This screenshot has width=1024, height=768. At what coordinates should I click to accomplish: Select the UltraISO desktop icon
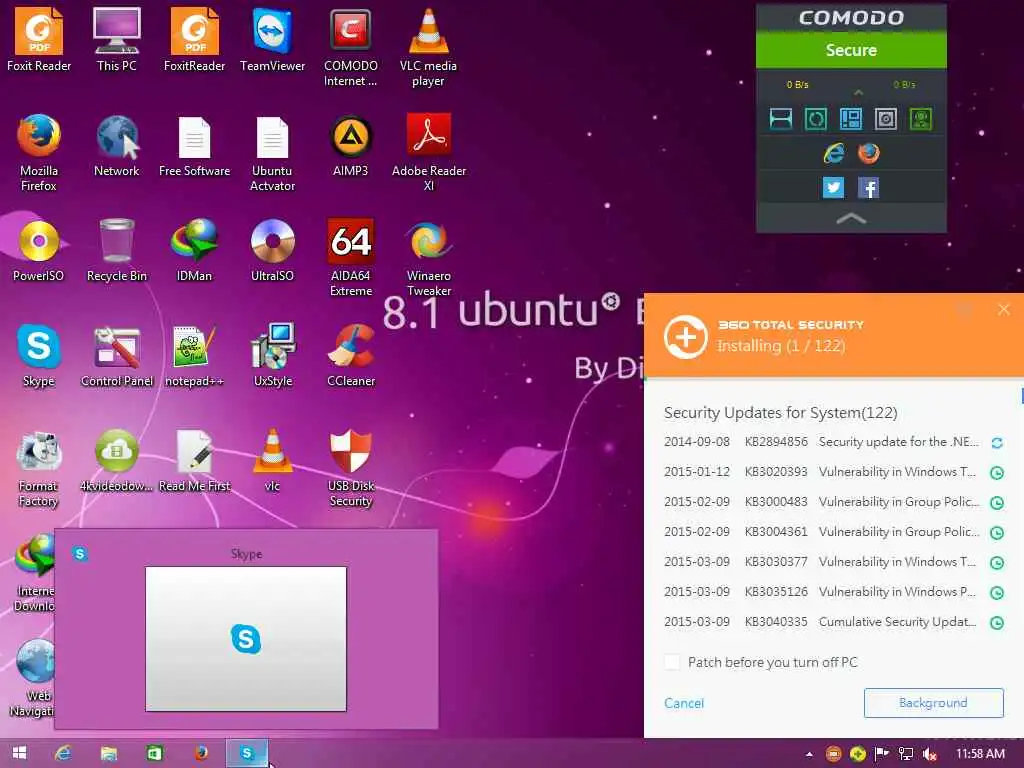(x=272, y=250)
